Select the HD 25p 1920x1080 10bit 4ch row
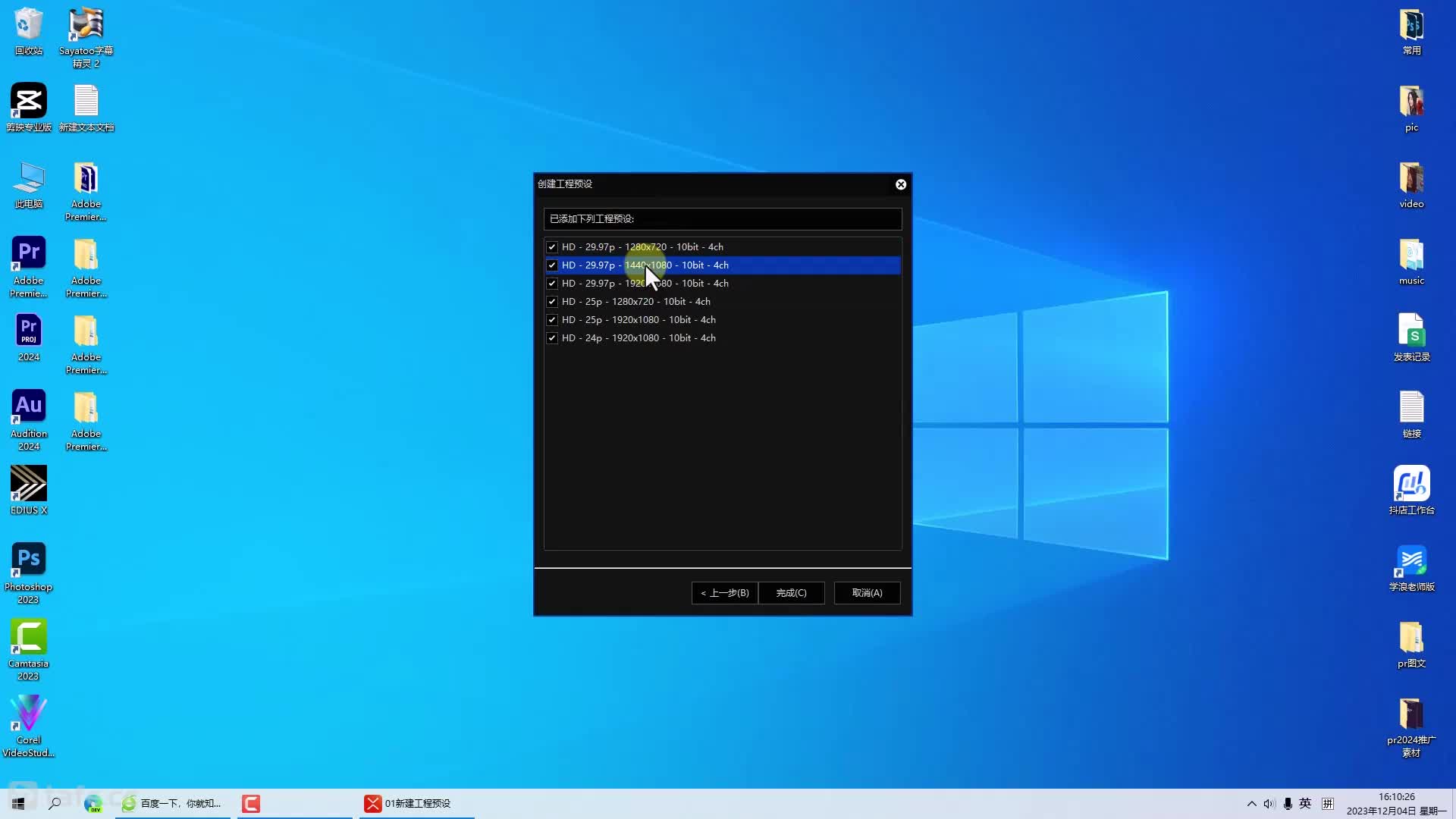Viewport: 1456px width, 819px height. pyautogui.click(x=722, y=320)
